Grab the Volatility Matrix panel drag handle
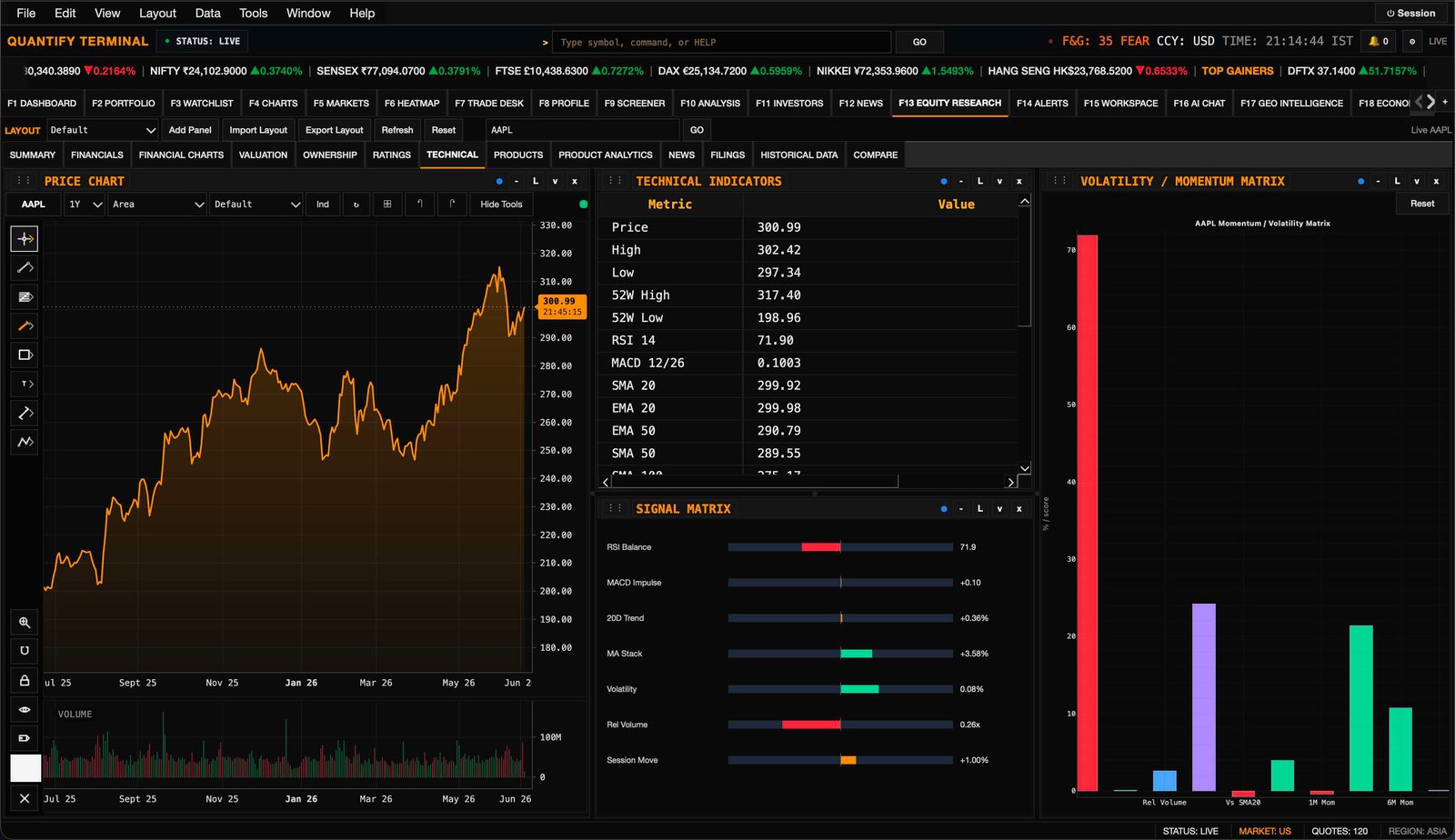Screen dimensions: 1455x840 coord(1060,181)
